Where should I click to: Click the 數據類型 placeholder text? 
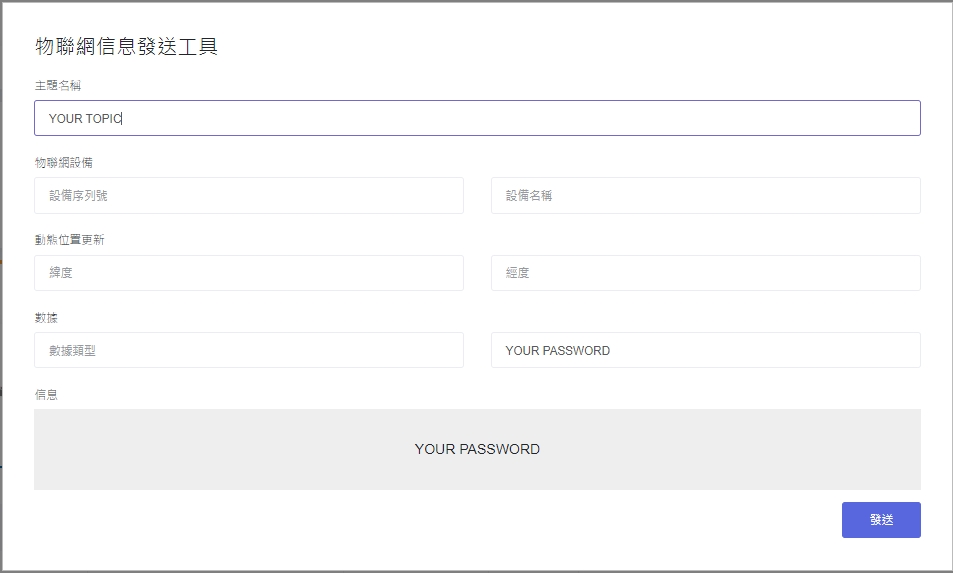(72, 351)
